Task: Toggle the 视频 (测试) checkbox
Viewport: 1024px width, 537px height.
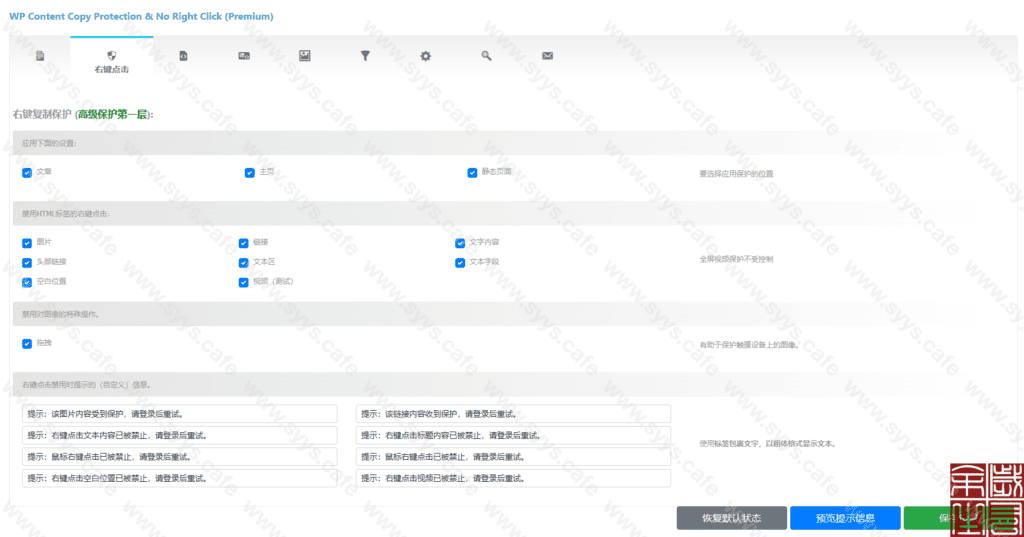Action: coord(244,282)
